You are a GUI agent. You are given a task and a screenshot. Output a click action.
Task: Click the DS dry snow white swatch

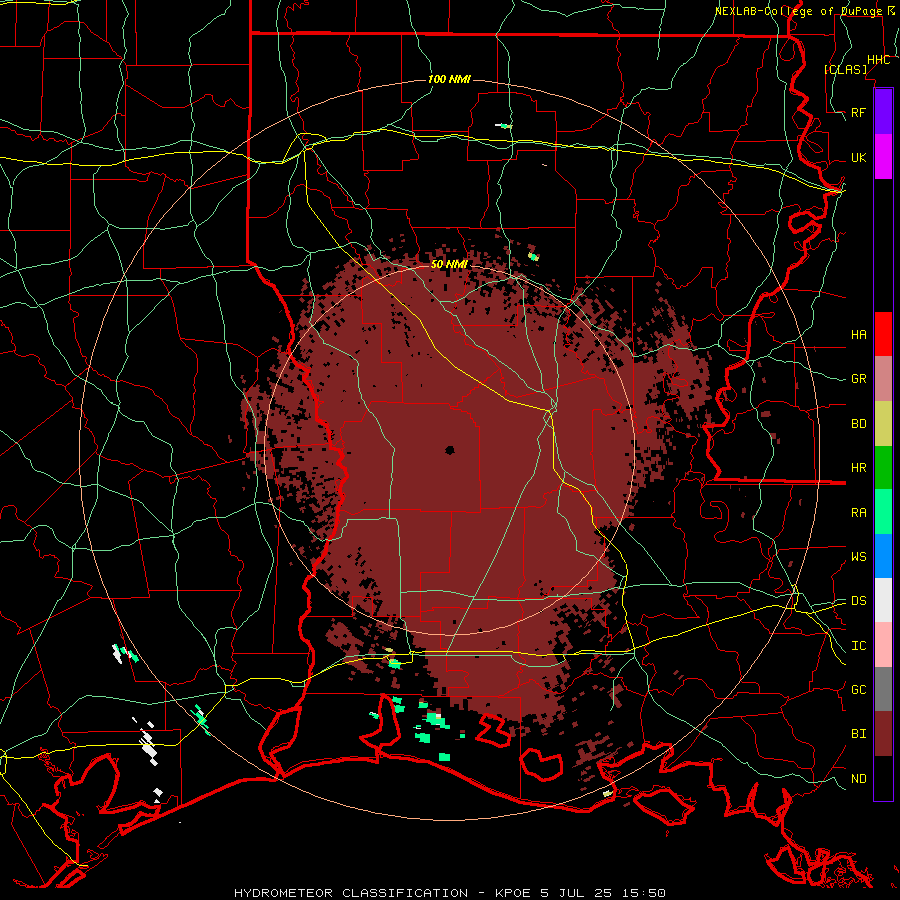pos(883,600)
